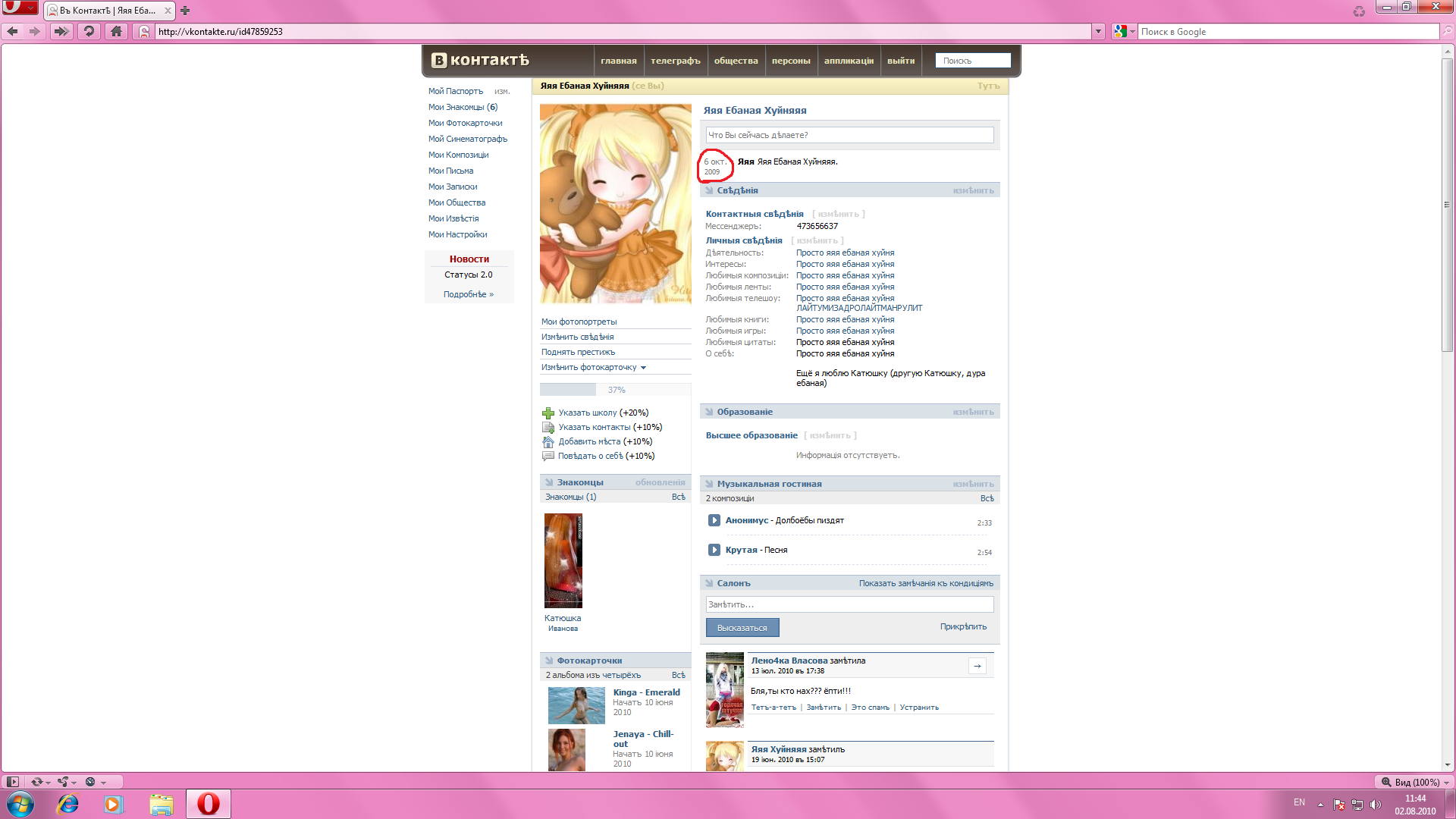
Task: Open the телеграфъ menu item
Action: 676,61
